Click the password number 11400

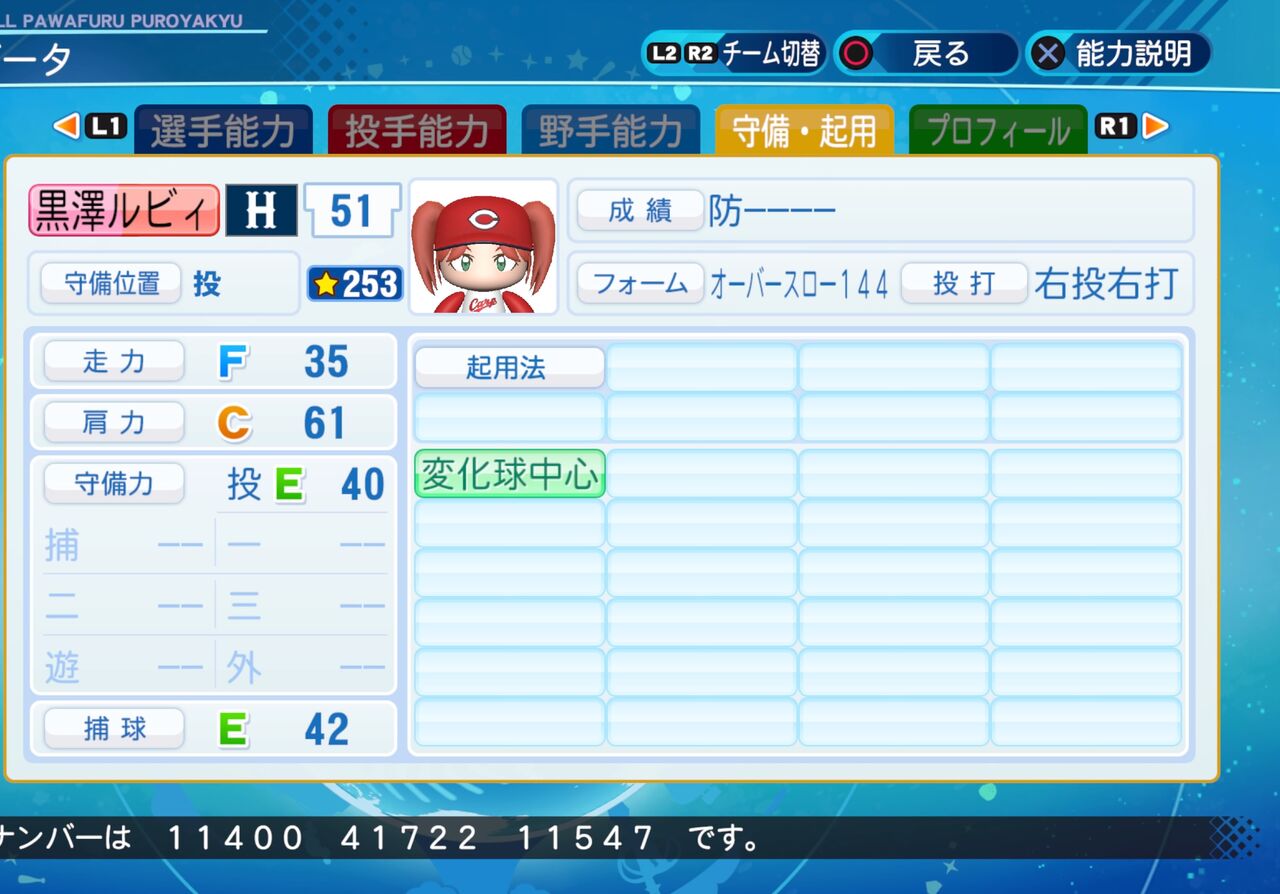coord(235,838)
